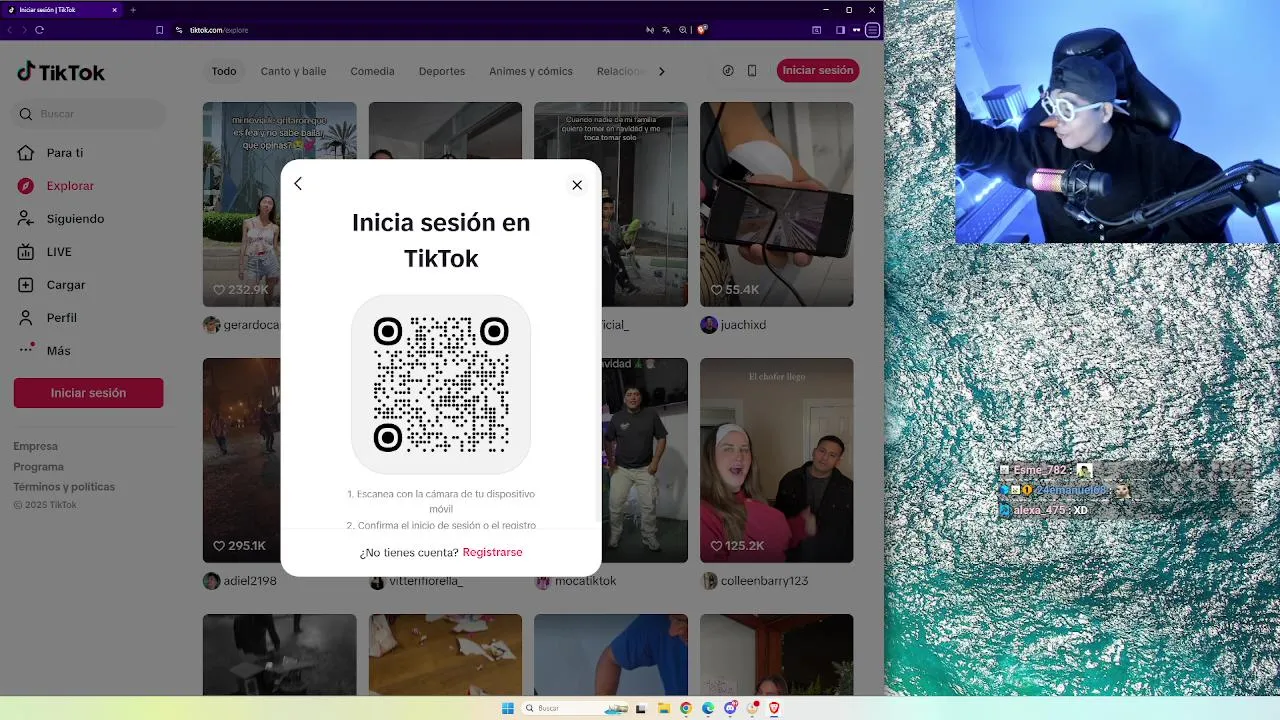
Task: Open the Registrarse sign-up link
Action: tap(492, 552)
